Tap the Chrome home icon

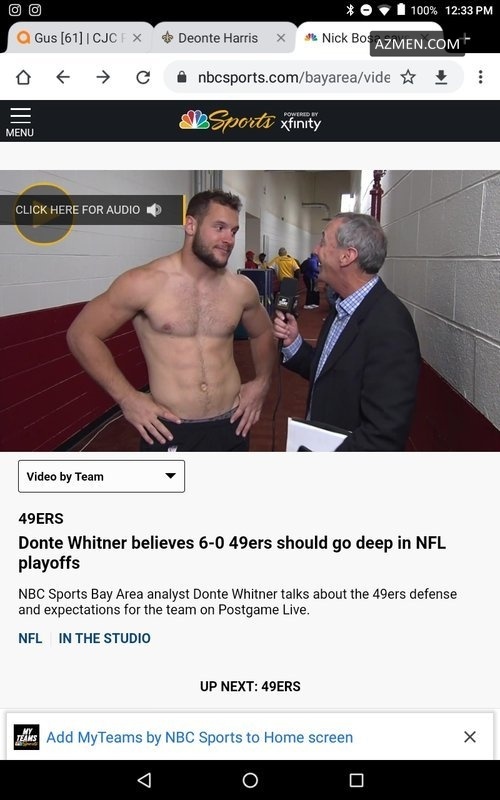coord(23,77)
